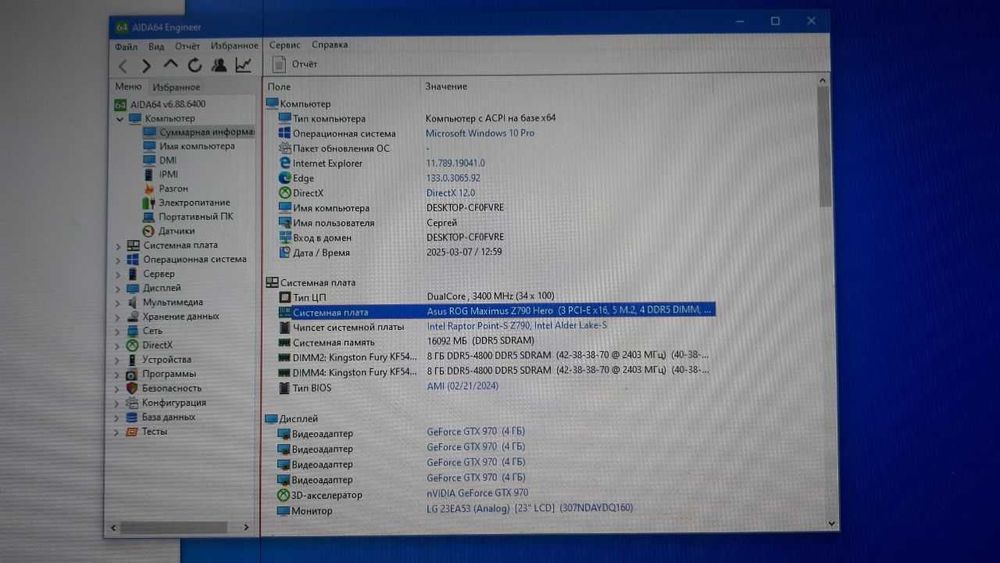This screenshot has width=1000, height=563.
Task: Click the vertical scrollbar up arrow
Action: [823, 81]
